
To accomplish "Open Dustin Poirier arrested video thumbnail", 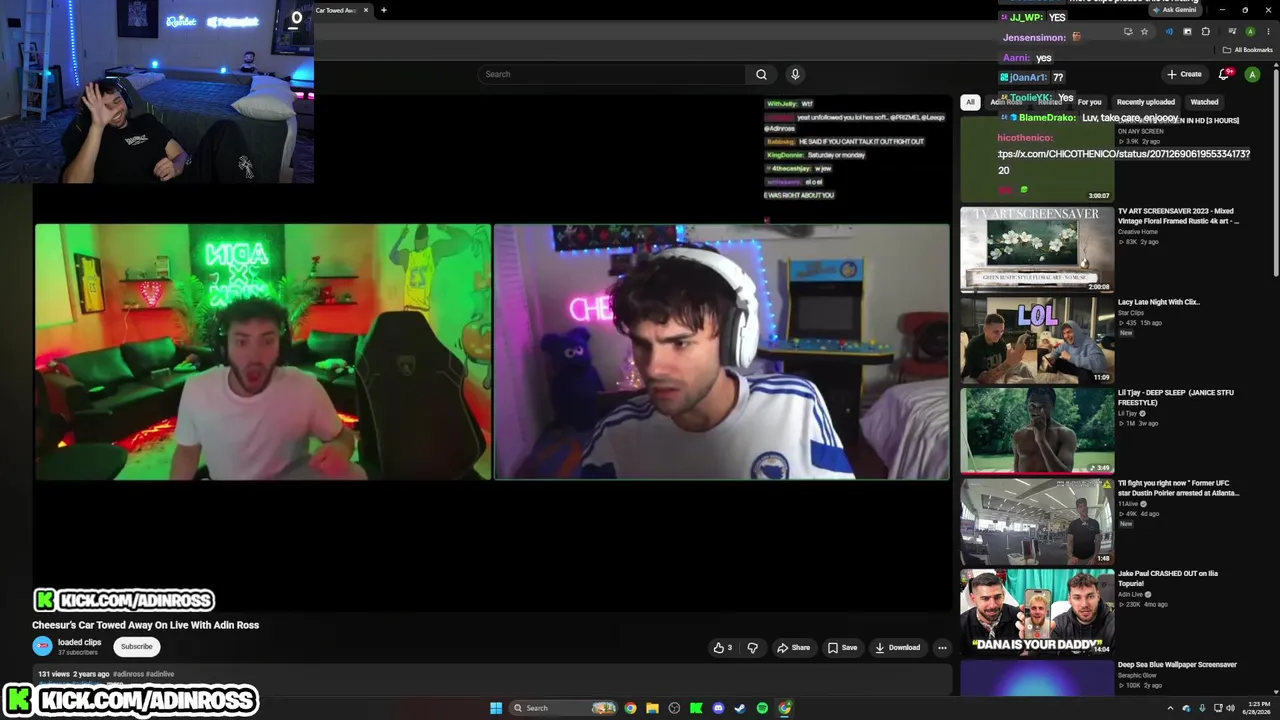I will [x=1037, y=521].
